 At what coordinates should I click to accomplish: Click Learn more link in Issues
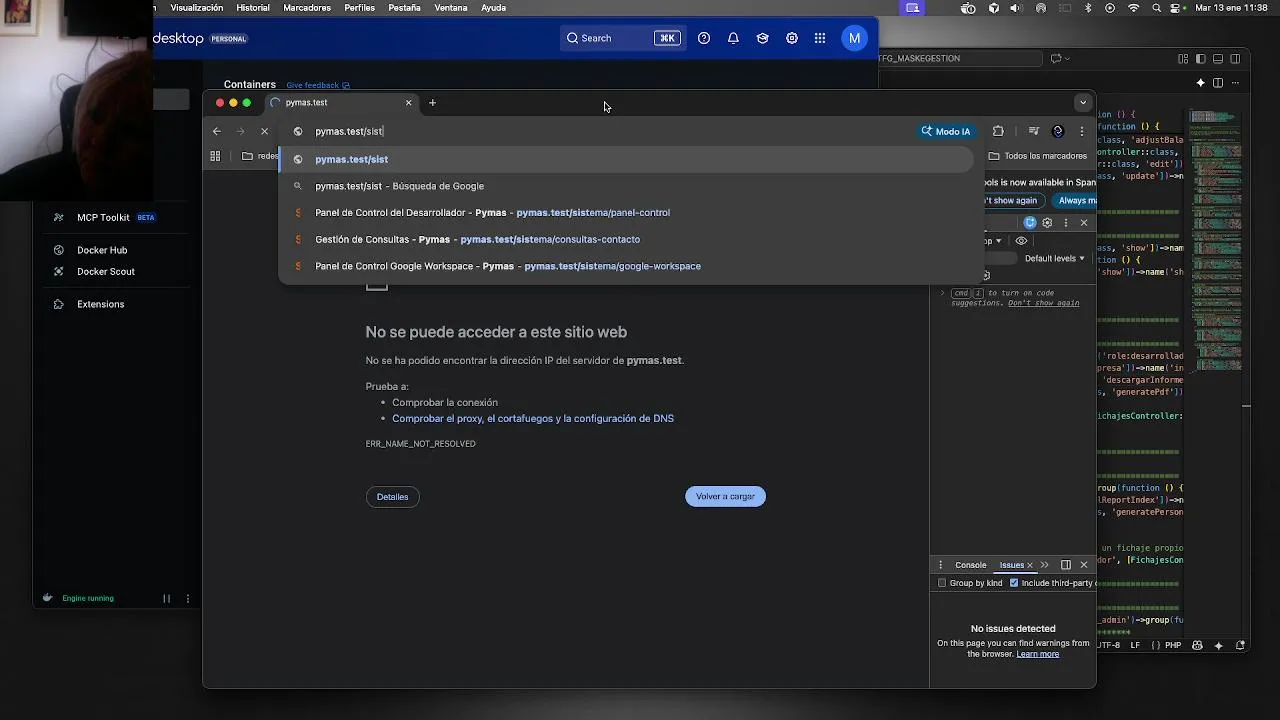[1037, 654]
